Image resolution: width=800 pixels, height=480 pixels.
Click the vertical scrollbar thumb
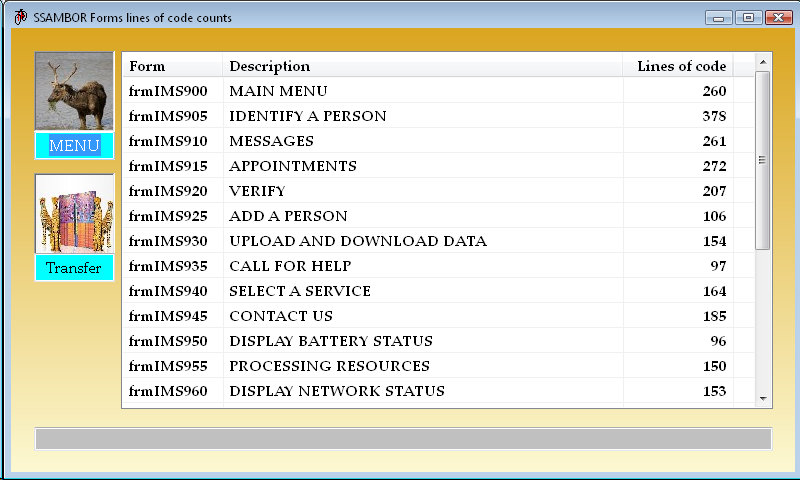762,160
